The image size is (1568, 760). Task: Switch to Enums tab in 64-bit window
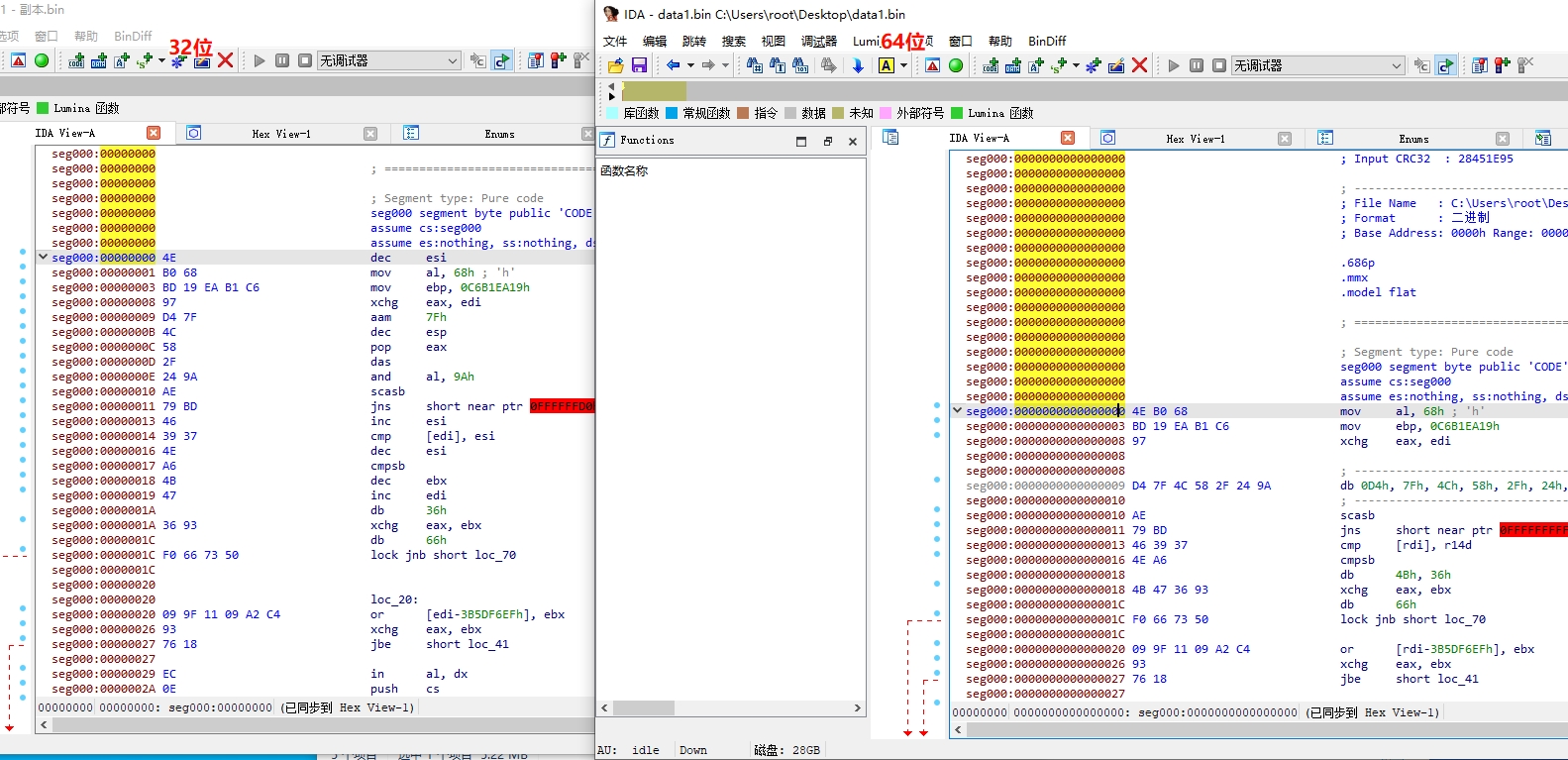click(1413, 139)
